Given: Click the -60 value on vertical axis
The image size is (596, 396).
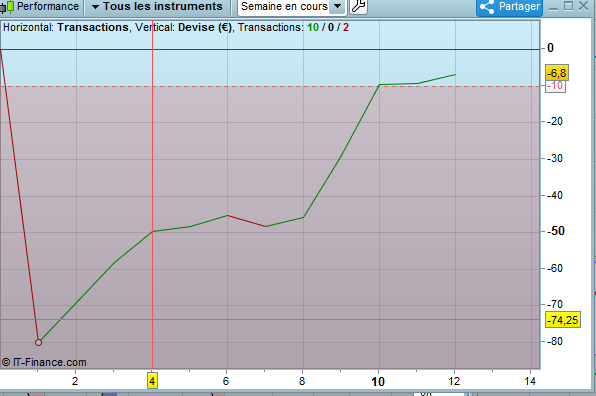Looking at the screenshot, I should coord(555,268).
